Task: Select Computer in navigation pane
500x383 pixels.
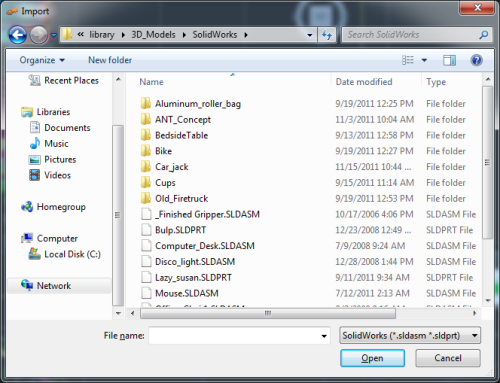Action: coord(49,239)
